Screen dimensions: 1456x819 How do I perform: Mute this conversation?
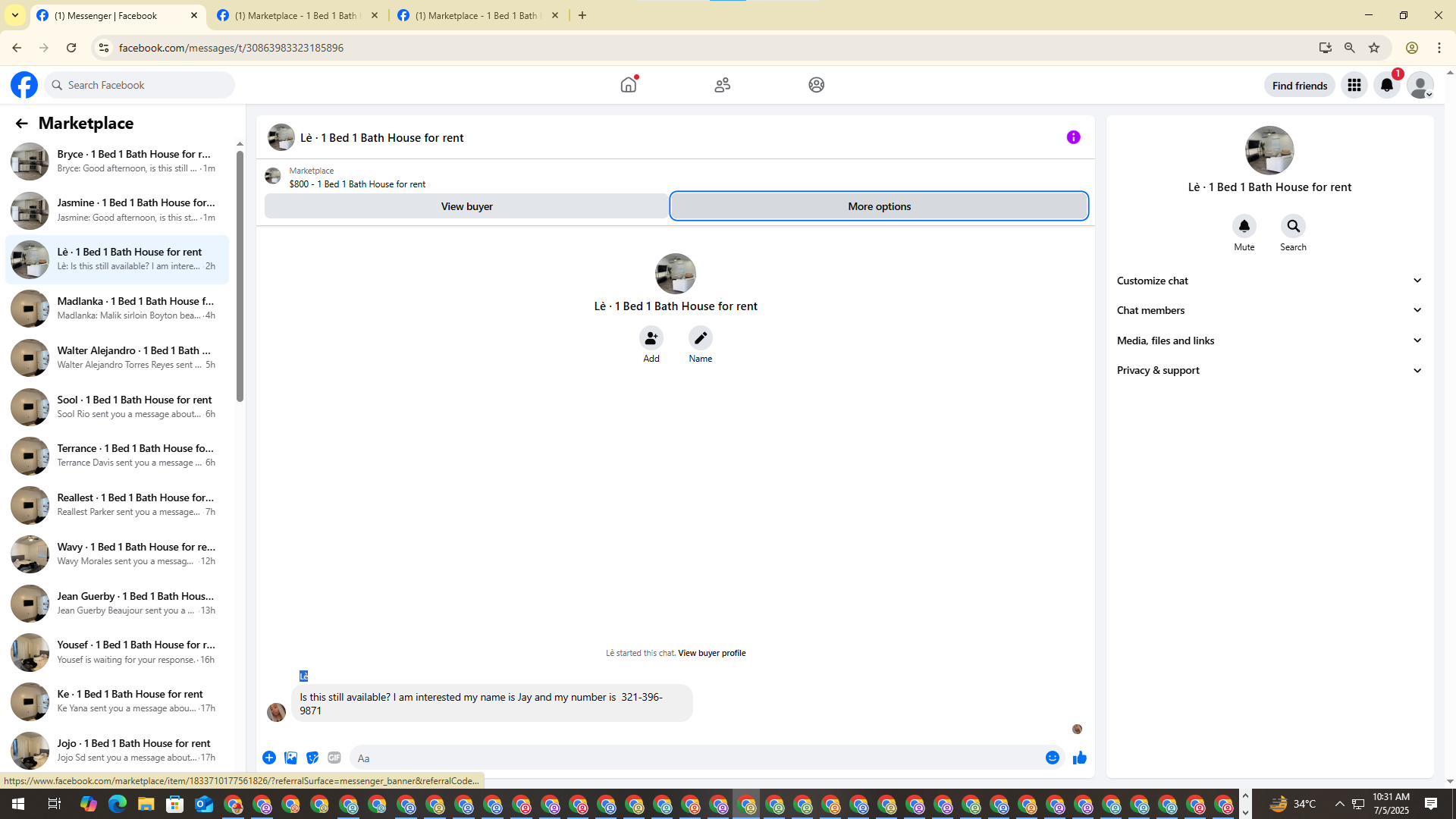point(1244,227)
